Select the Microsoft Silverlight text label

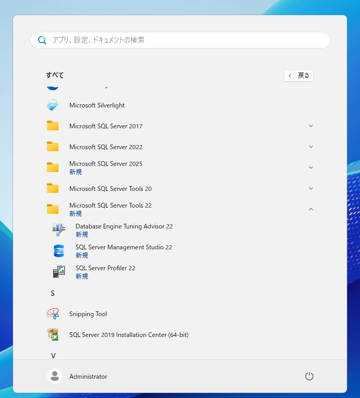tap(97, 105)
